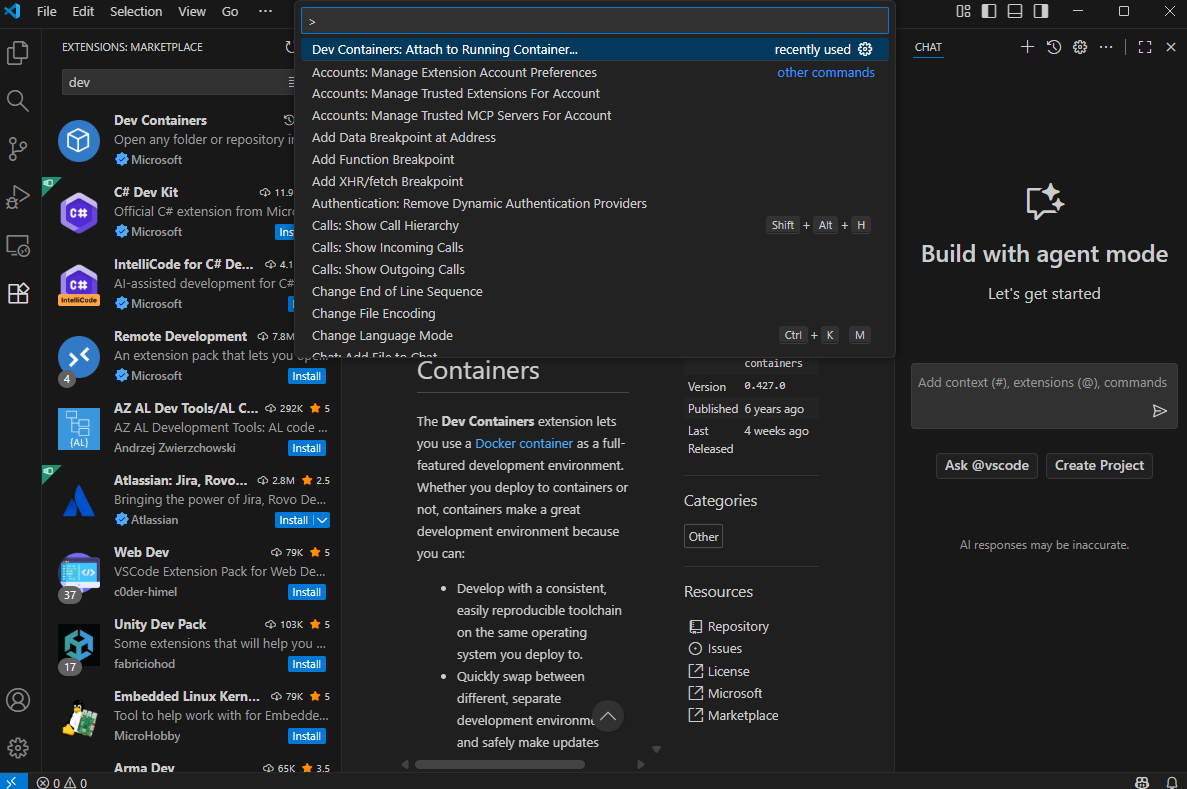The image size is (1187, 789).
Task: Open the Source Control view
Action: tap(17, 149)
